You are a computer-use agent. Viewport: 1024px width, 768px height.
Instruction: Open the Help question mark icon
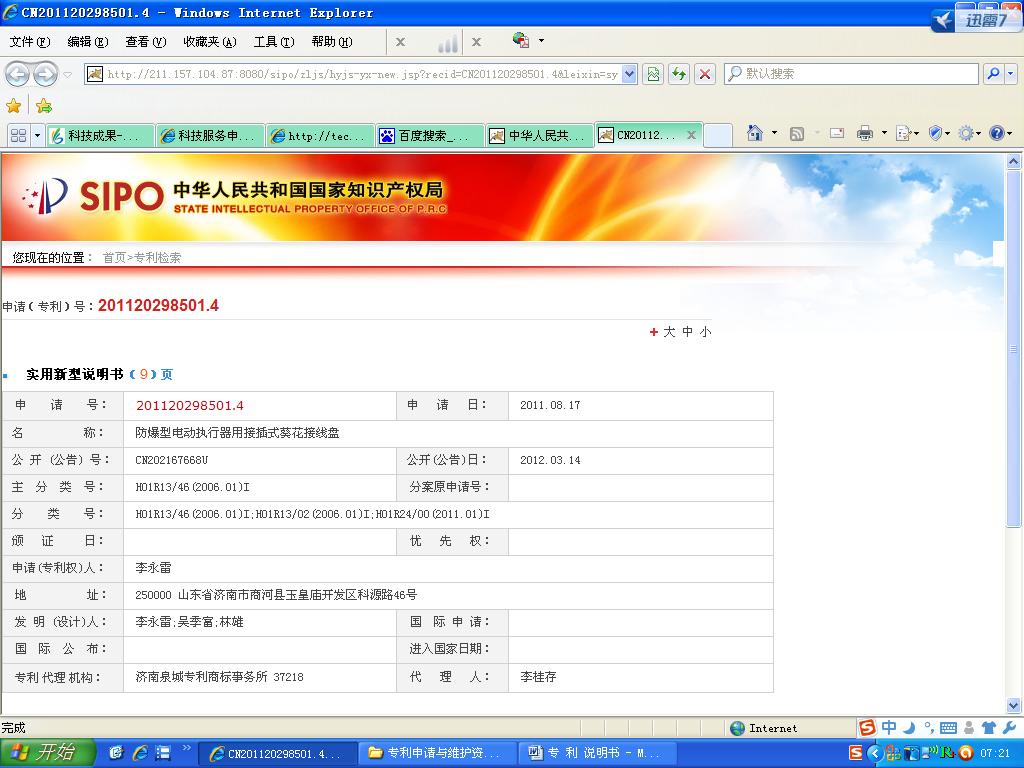coord(997,134)
